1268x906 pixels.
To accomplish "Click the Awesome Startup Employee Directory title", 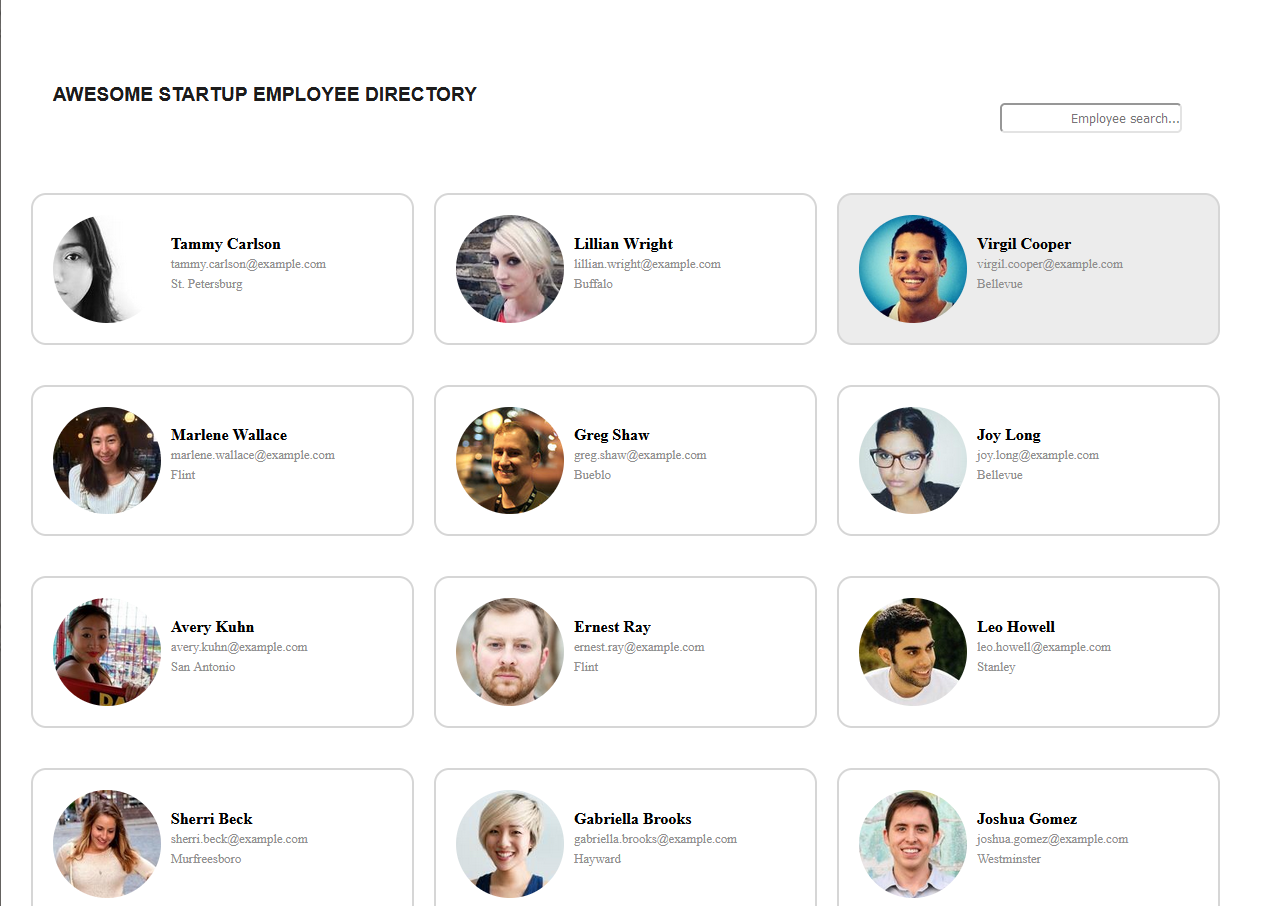I will pos(265,94).
